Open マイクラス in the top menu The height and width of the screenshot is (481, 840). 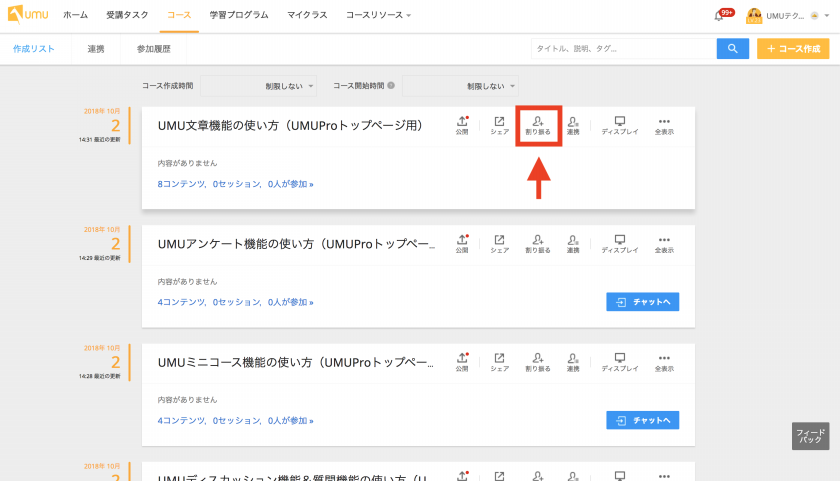[x=307, y=15]
